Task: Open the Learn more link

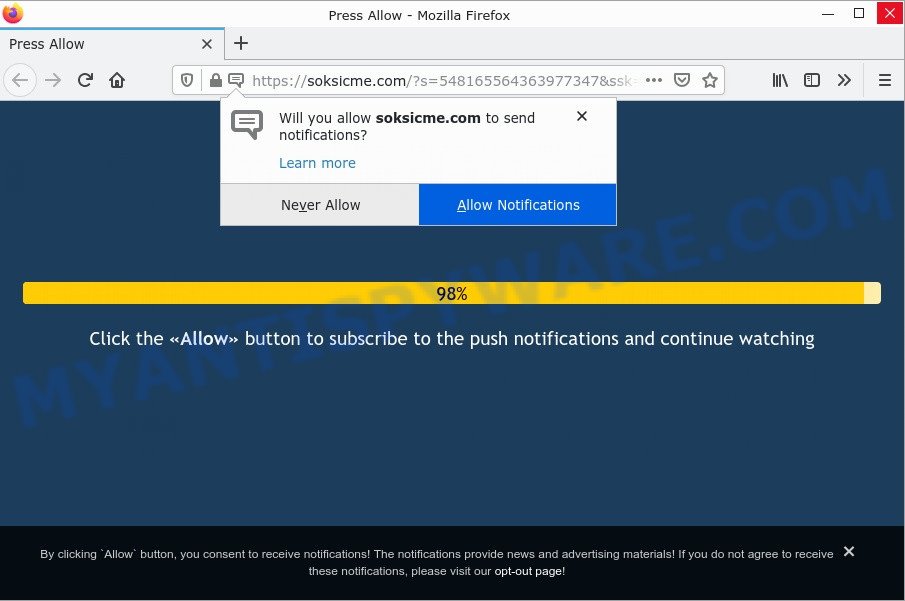Action: coord(317,163)
